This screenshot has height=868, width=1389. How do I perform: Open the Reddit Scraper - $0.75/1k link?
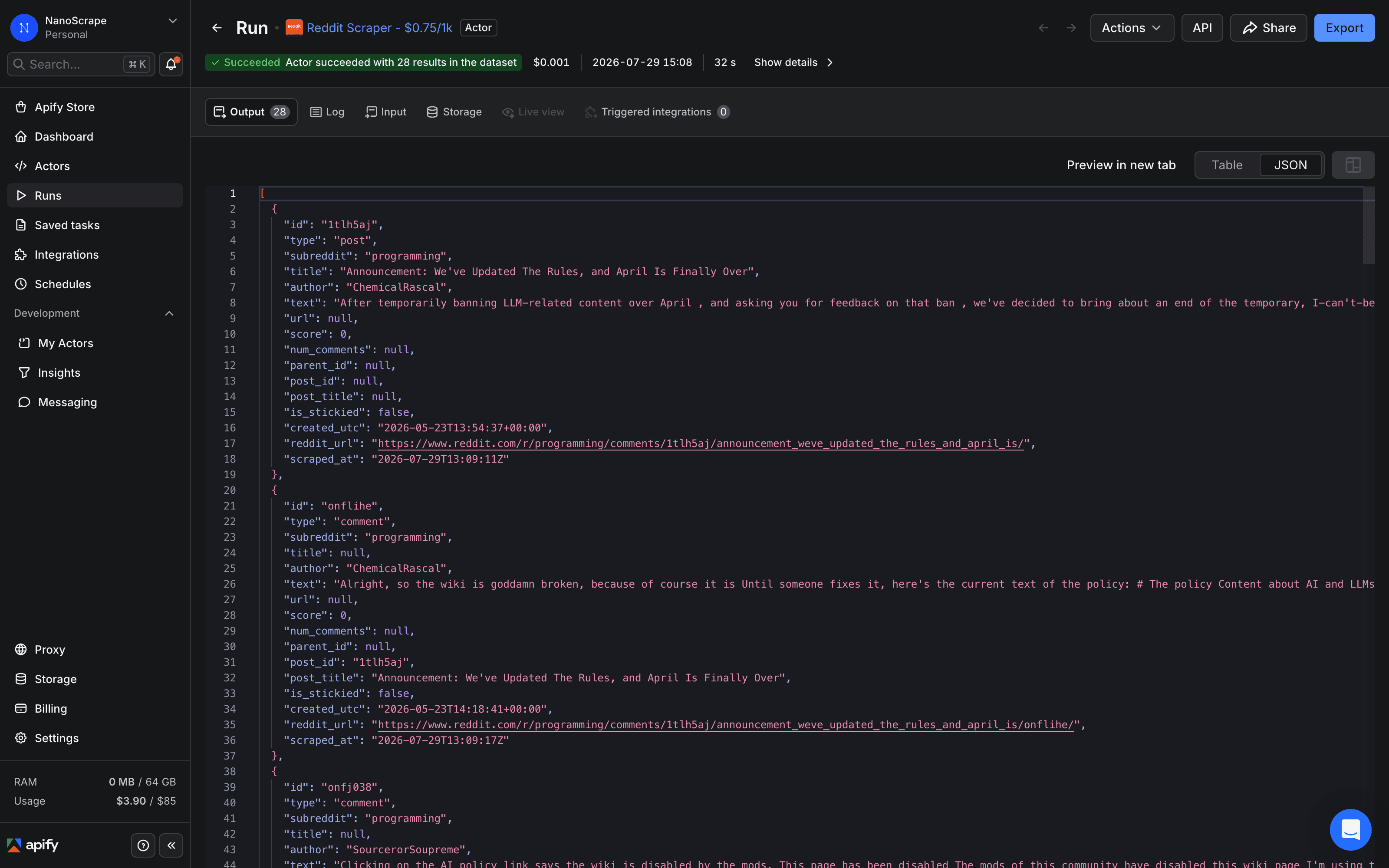[379, 27]
